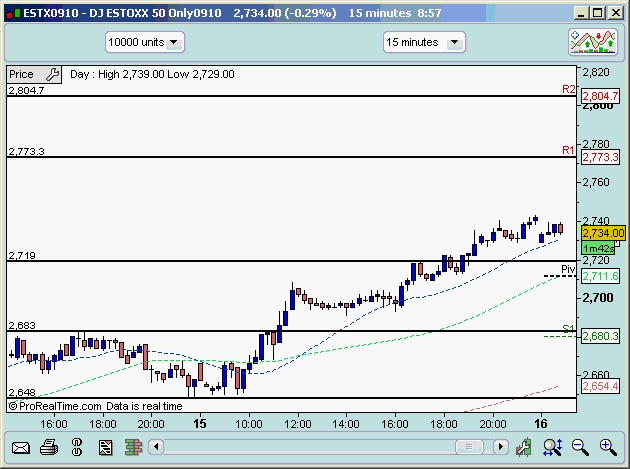
Task: Click the date 16 on time axis
Action: click(x=540, y=424)
